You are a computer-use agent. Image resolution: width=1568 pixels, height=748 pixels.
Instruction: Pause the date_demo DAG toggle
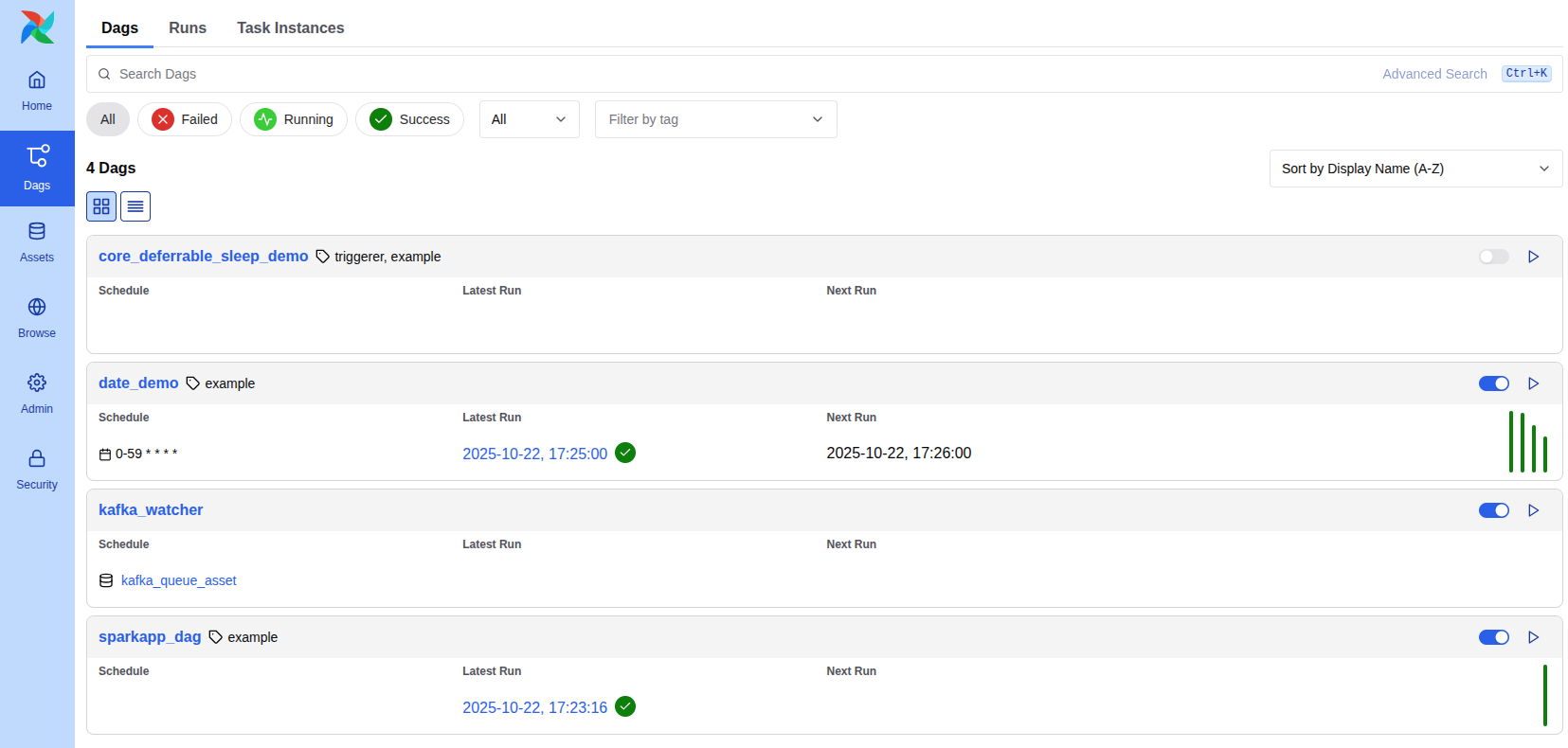coord(1493,383)
